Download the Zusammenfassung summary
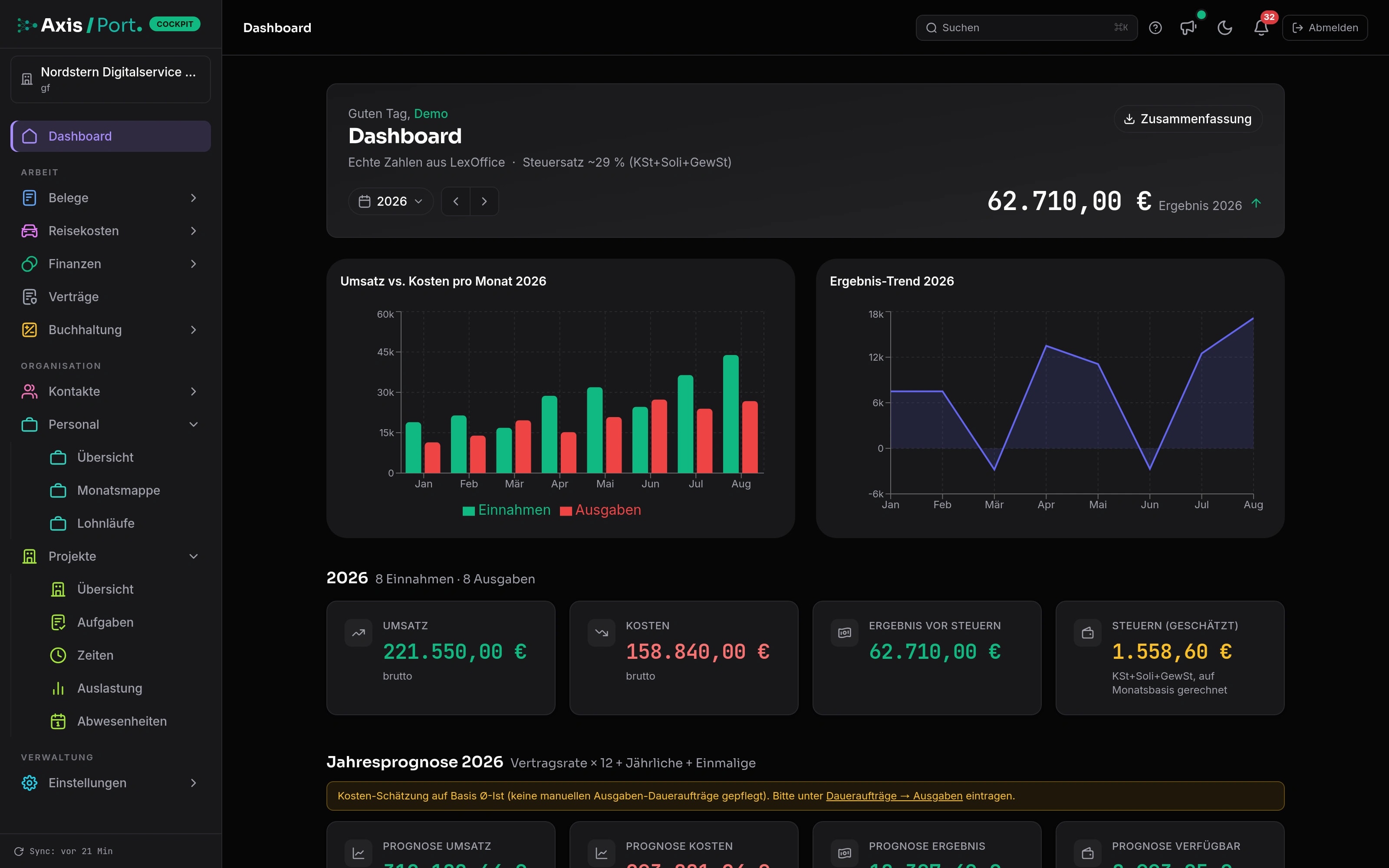This screenshot has height=868, width=1389. (x=1188, y=119)
